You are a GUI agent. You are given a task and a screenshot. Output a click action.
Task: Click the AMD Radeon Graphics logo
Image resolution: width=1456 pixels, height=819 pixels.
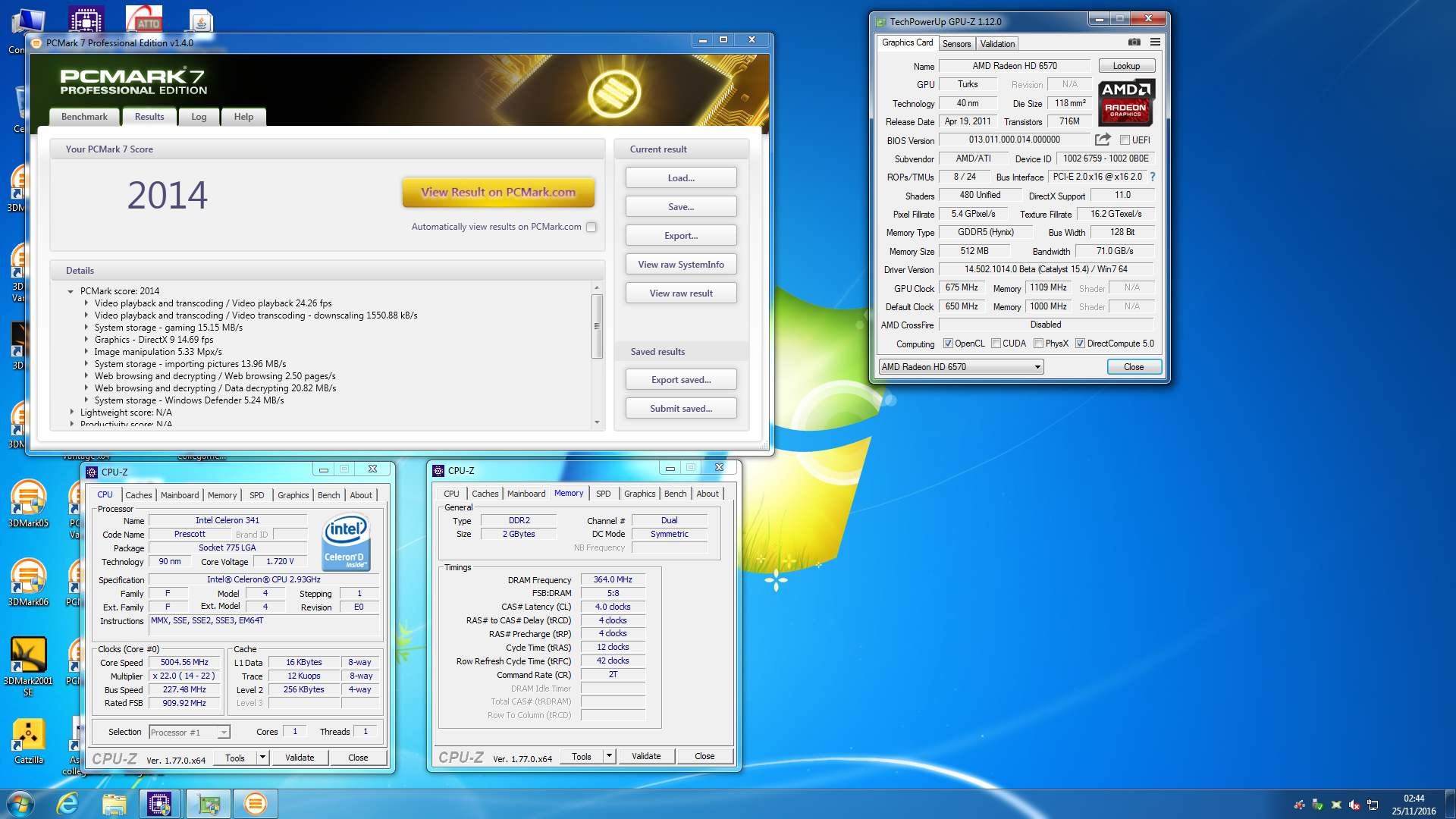[x=1126, y=102]
